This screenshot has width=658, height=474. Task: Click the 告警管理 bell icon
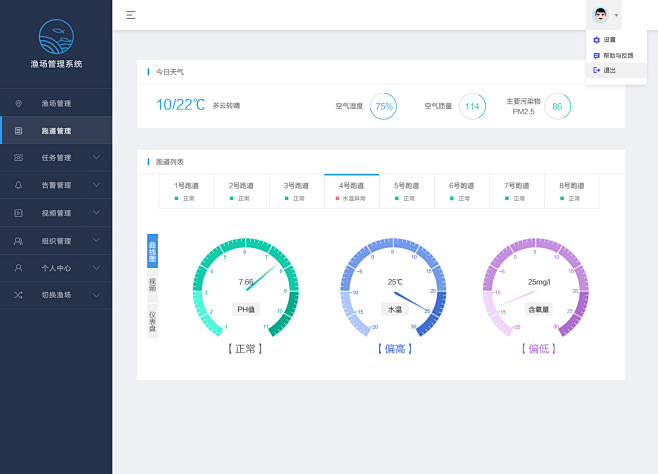(18, 185)
